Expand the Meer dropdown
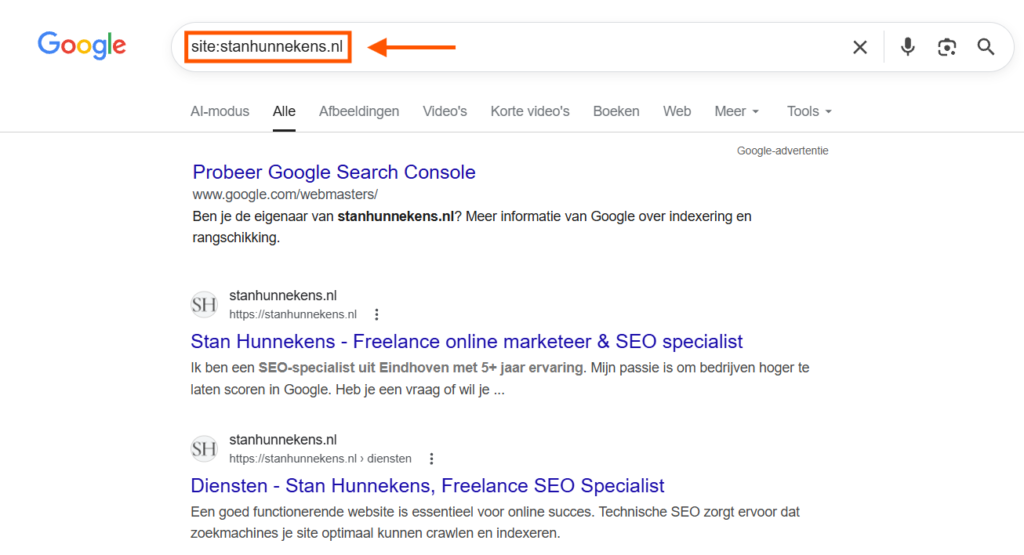 click(737, 111)
